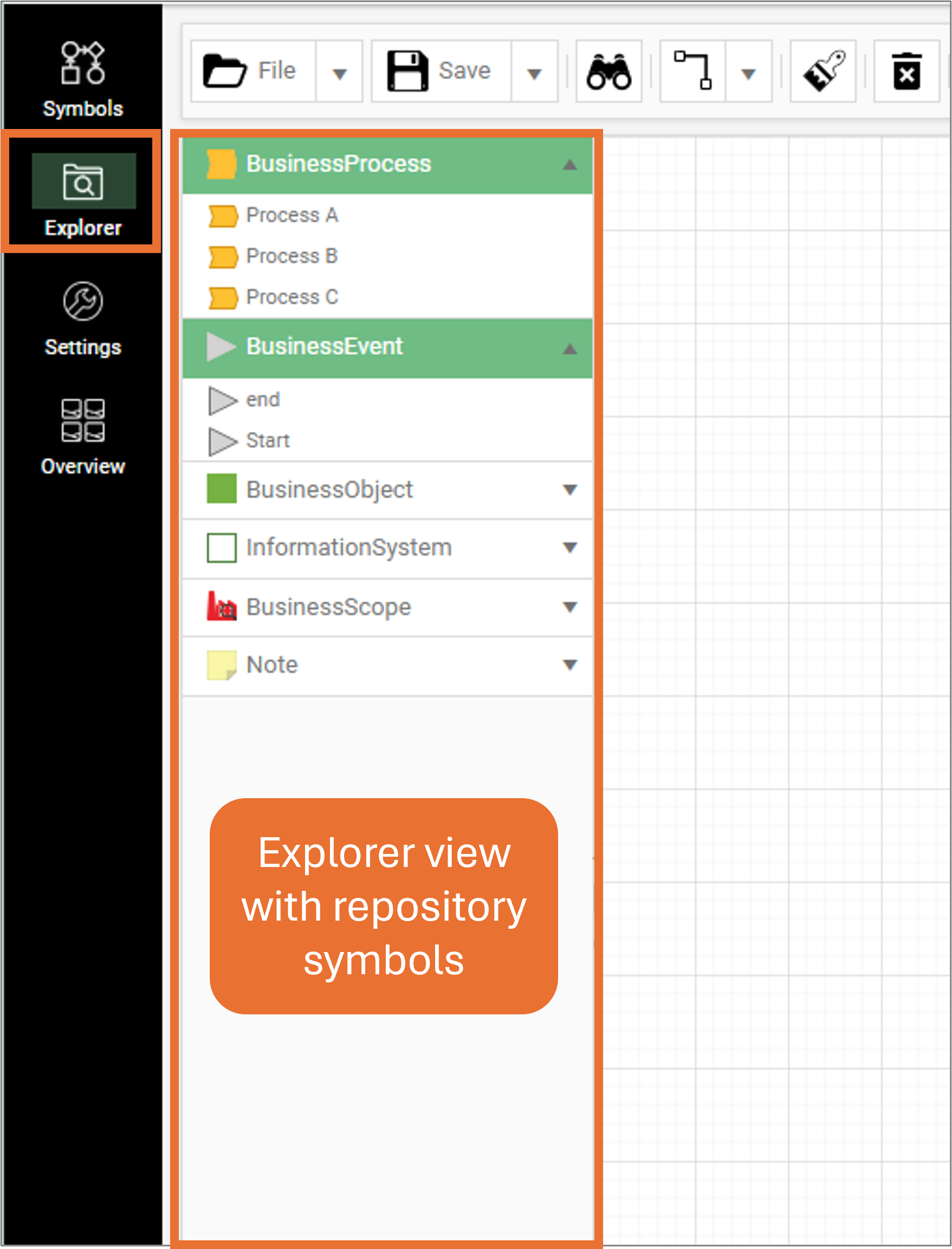952x1249 pixels.
Task: Open the InformationSystem dropdown
Action: [x=571, y=548]
